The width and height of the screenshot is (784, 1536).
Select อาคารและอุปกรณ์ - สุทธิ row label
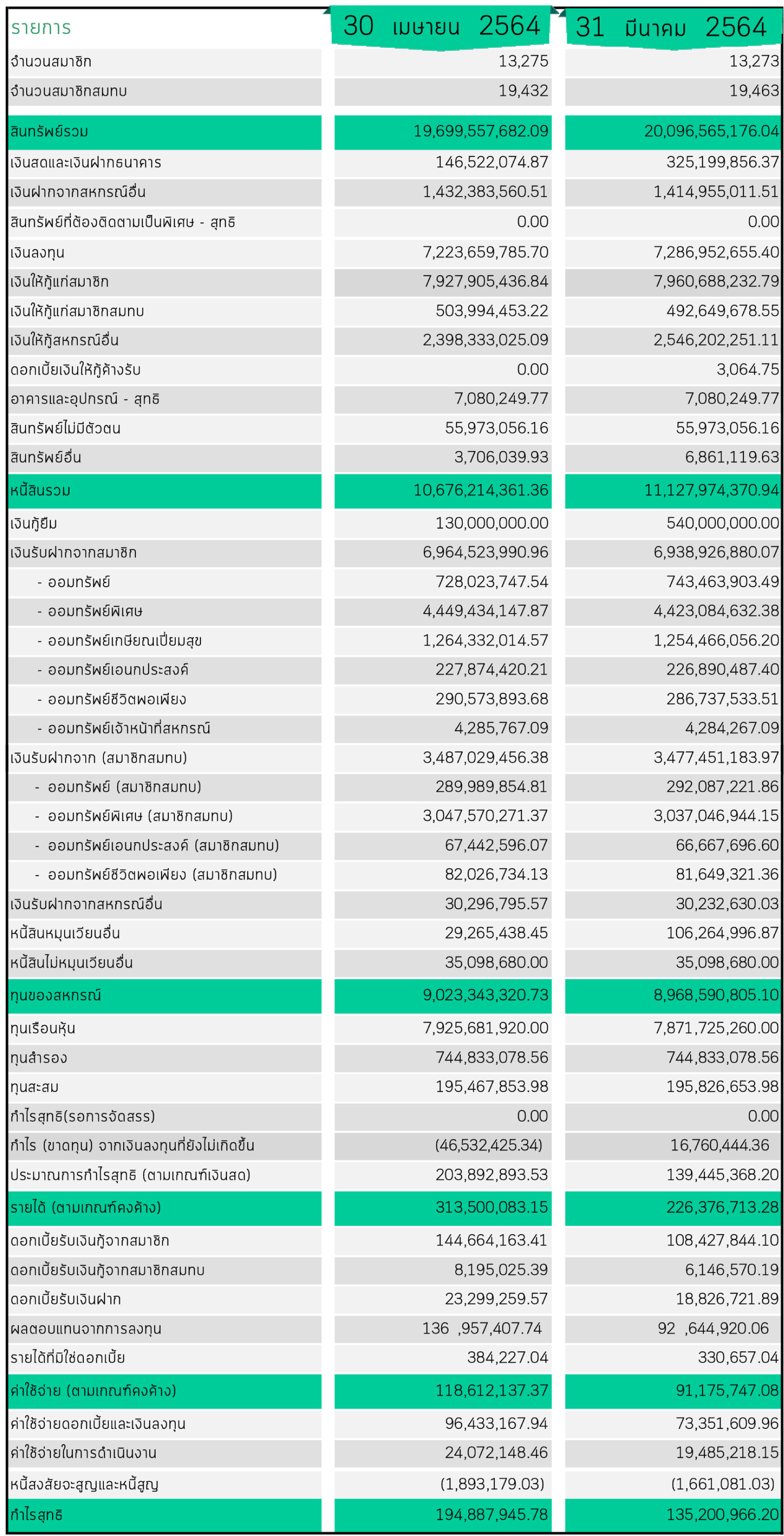(85, 399)
